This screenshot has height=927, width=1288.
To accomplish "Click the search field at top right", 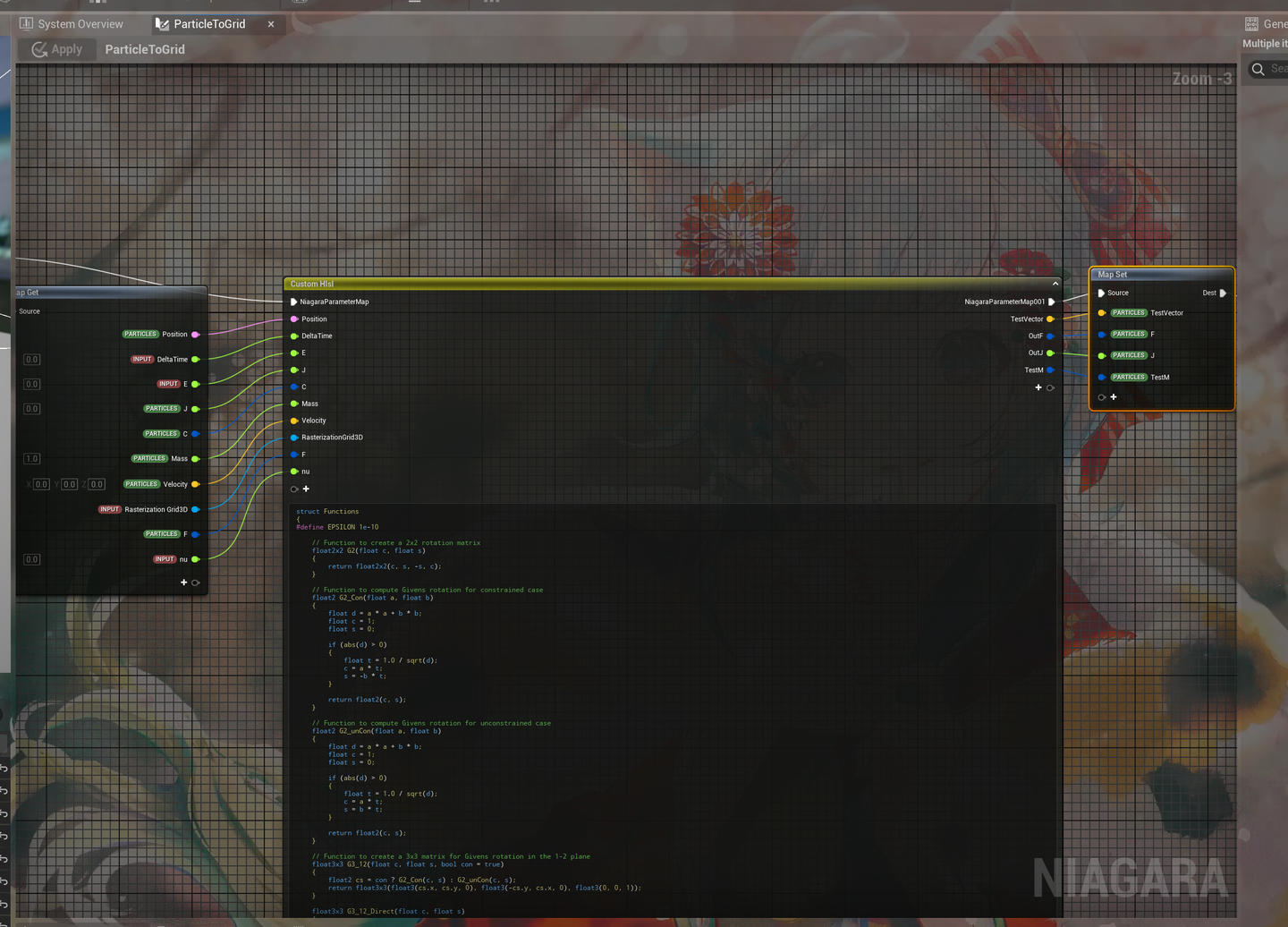I will (x=1270, y=69).
